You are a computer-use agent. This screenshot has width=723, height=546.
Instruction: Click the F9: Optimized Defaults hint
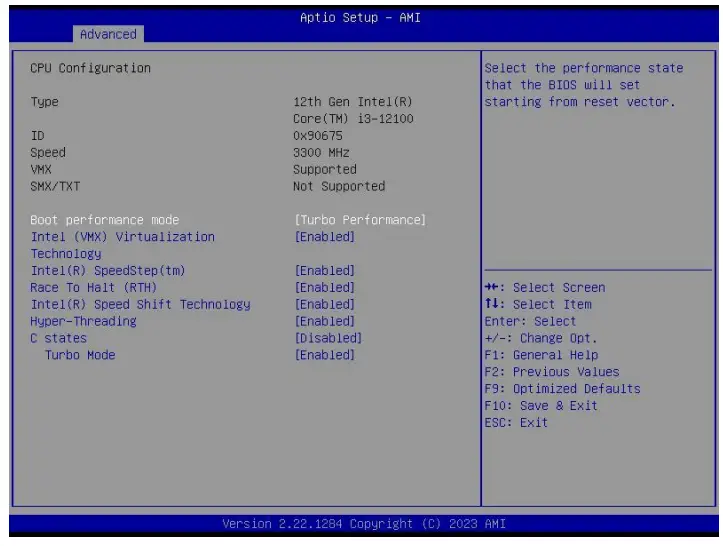pos(563,389)
